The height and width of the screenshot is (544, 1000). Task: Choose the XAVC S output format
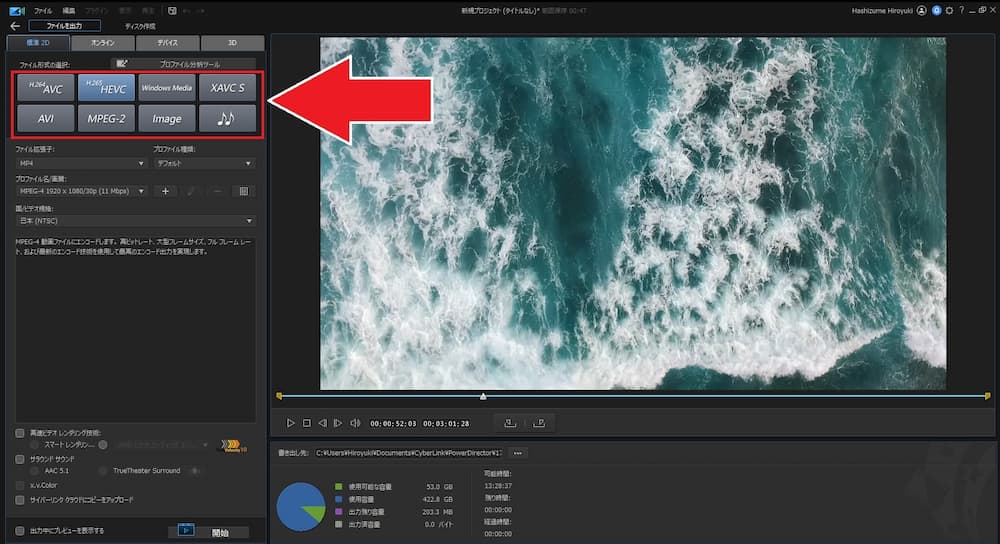coord(227,87)
